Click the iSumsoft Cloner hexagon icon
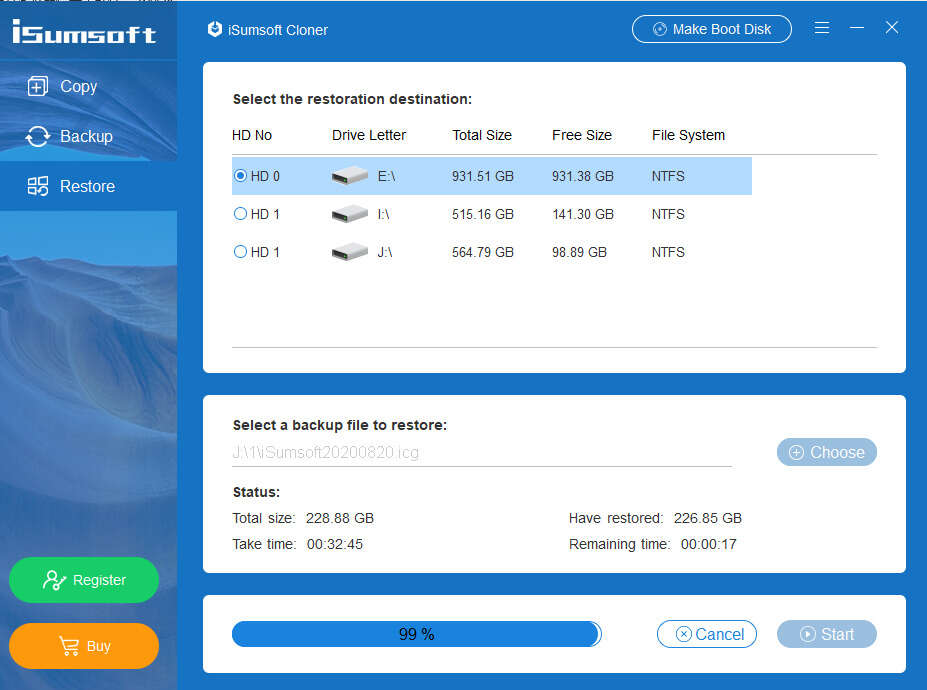The width and height of the screenshot is (927, 690). (215, 29)
